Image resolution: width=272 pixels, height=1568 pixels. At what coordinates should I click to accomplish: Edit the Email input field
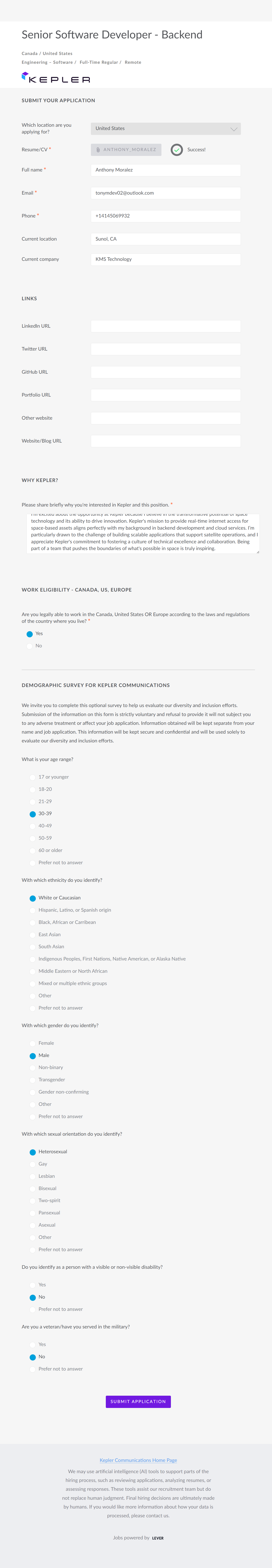pos(165,193)
